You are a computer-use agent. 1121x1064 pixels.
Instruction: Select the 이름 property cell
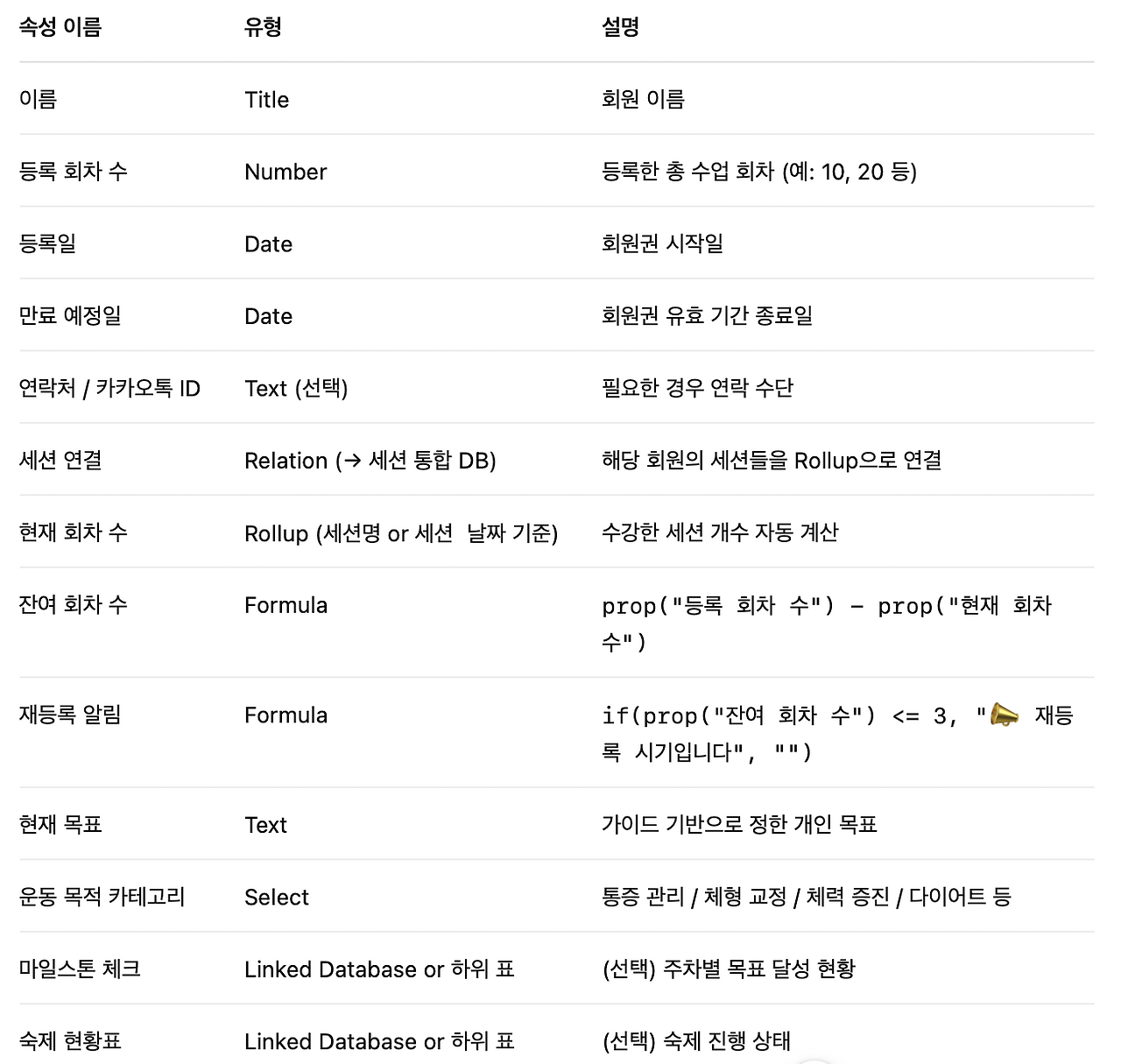[x=39, y=99]
